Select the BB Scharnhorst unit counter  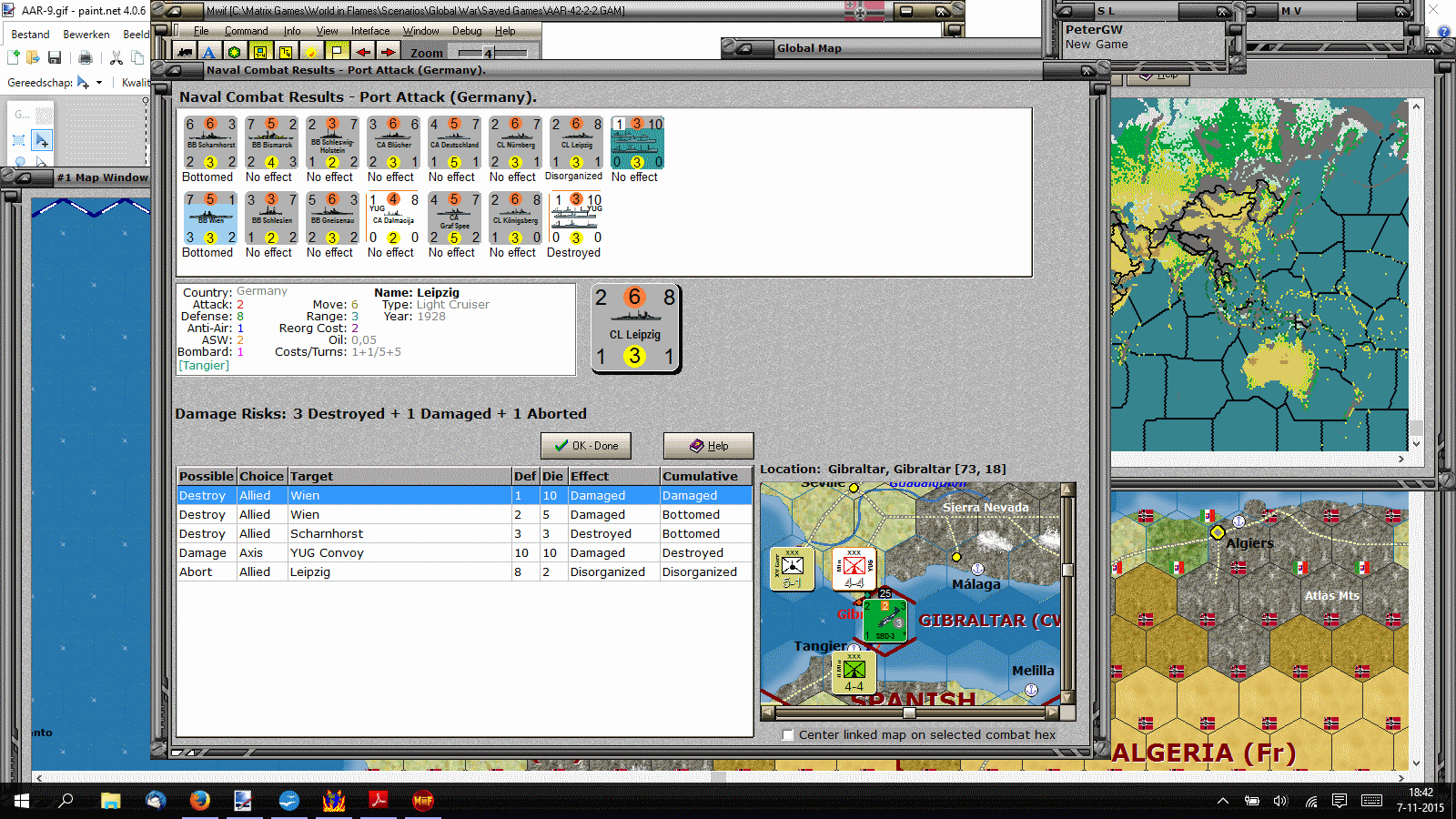pyautogui.click(x=210, y=143)
